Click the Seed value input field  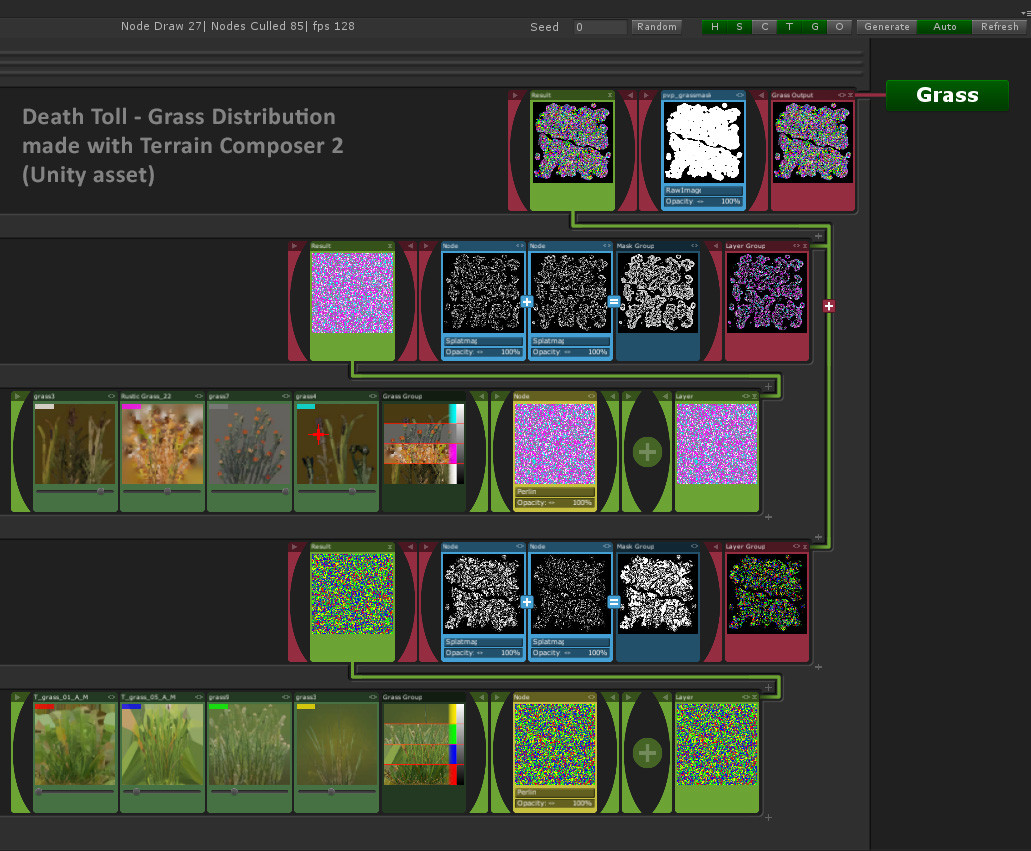599,27
